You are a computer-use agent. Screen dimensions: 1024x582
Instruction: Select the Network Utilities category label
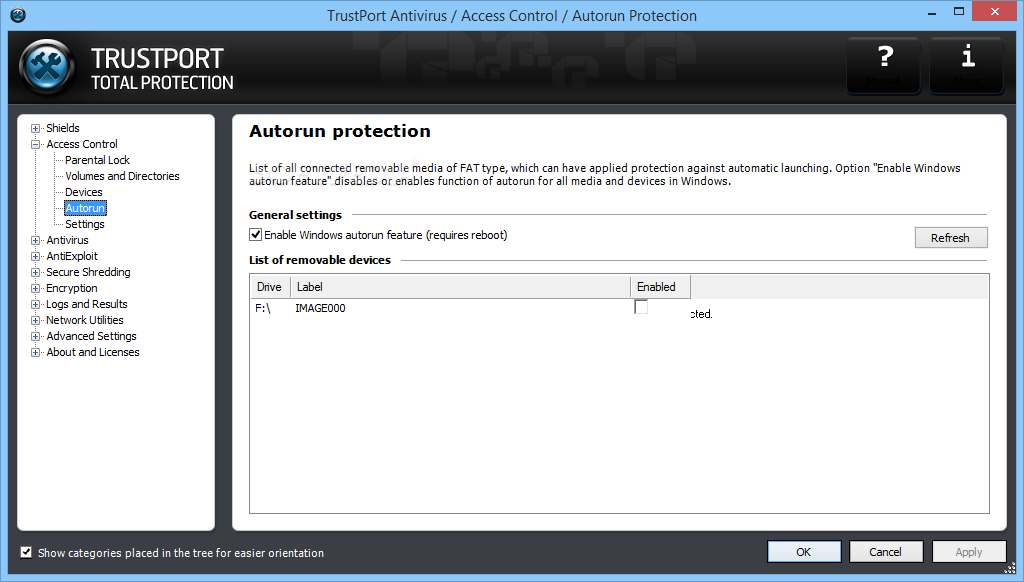[85, 320]
